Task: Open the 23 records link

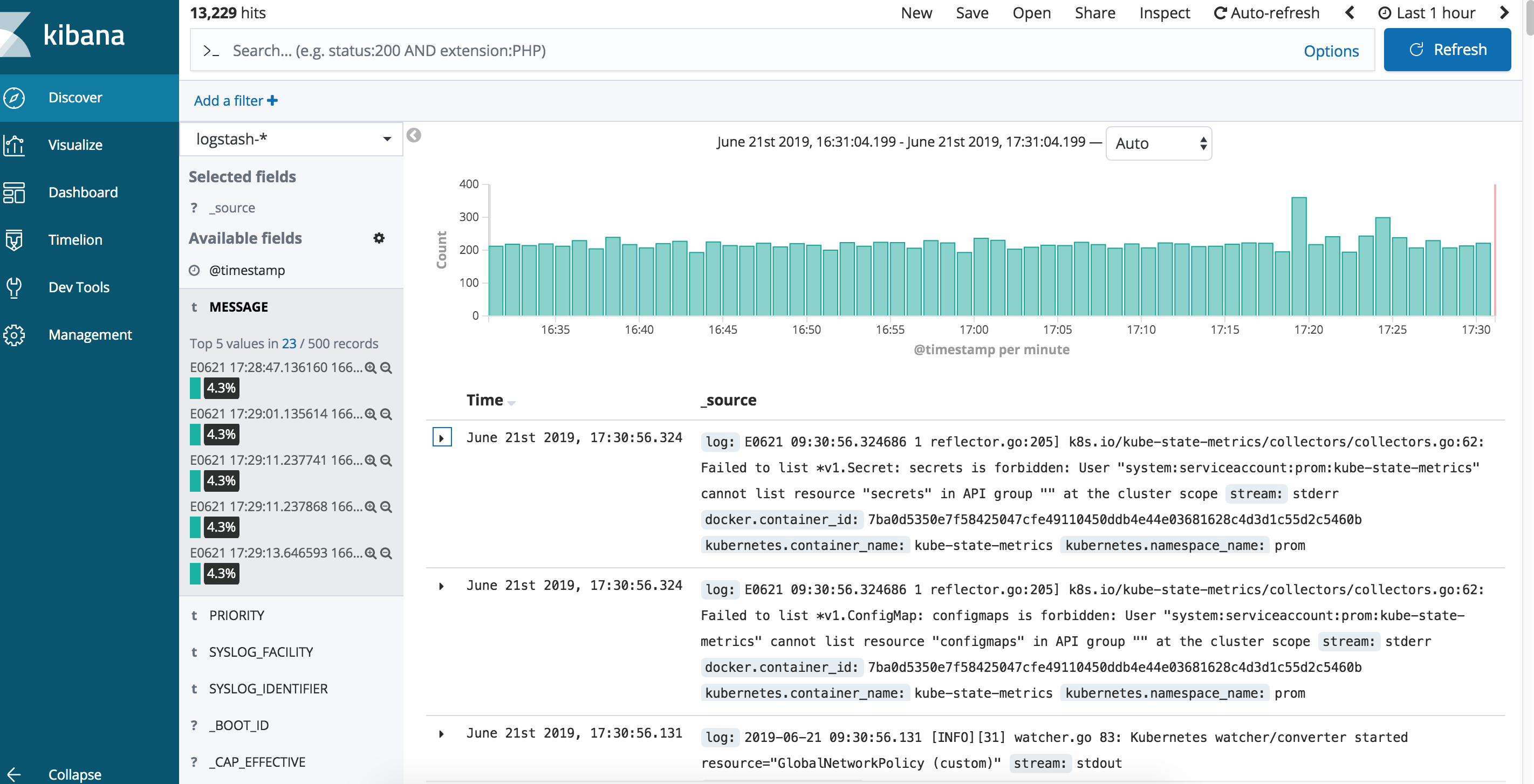Action: [289, 344]
